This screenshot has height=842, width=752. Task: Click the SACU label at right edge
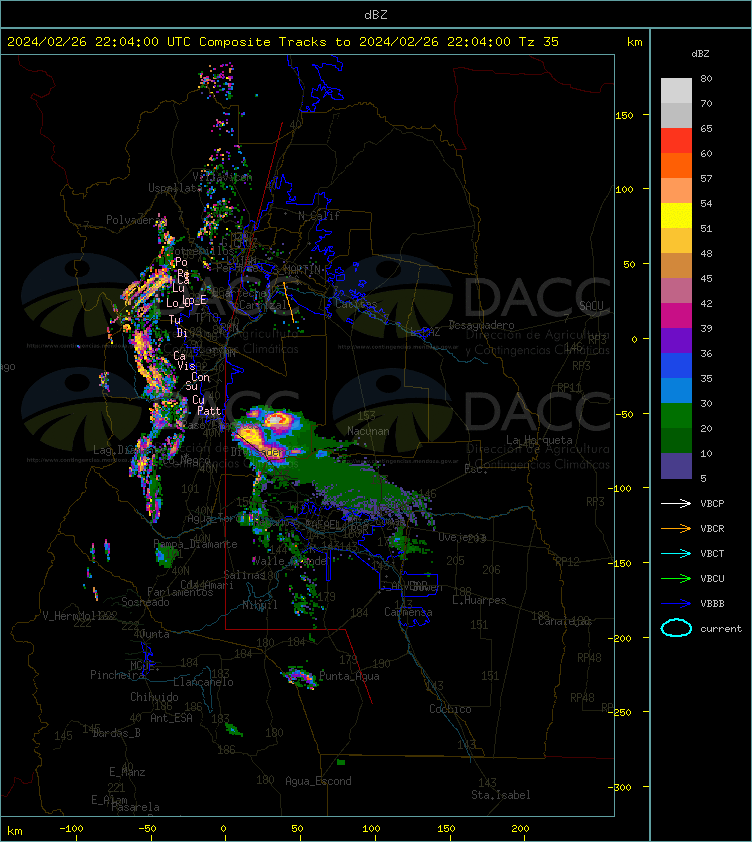tap(591, 306)
